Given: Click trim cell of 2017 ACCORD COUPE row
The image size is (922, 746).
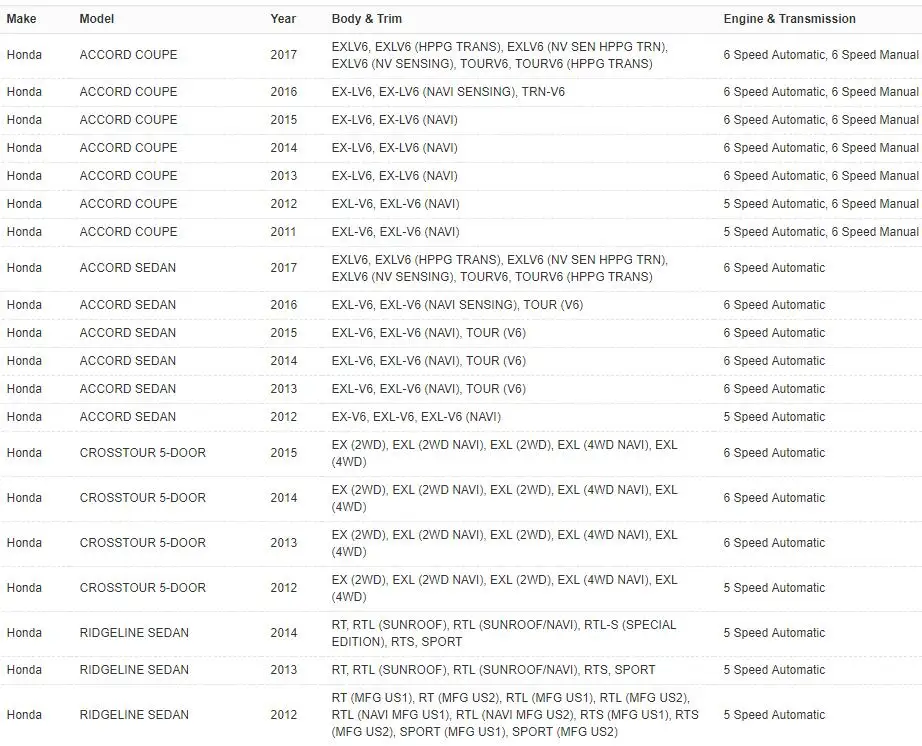Looking at the screenshot, I should tap(500, 55).
